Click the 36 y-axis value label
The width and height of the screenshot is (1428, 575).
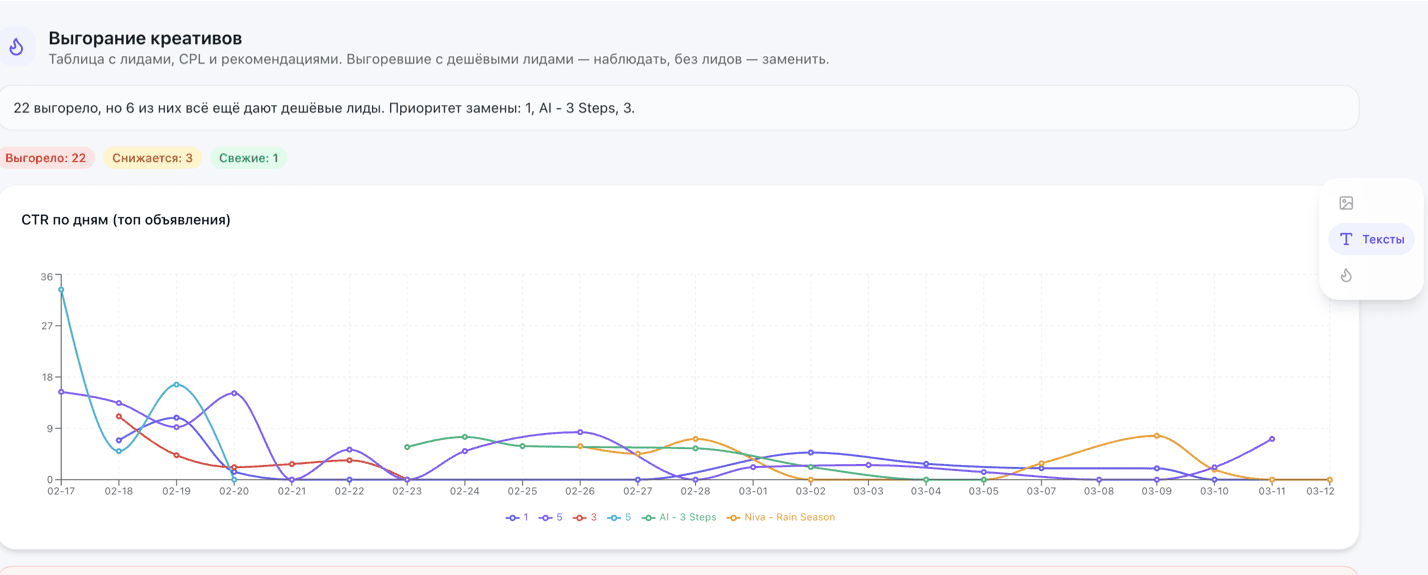[x=47, y=276]
